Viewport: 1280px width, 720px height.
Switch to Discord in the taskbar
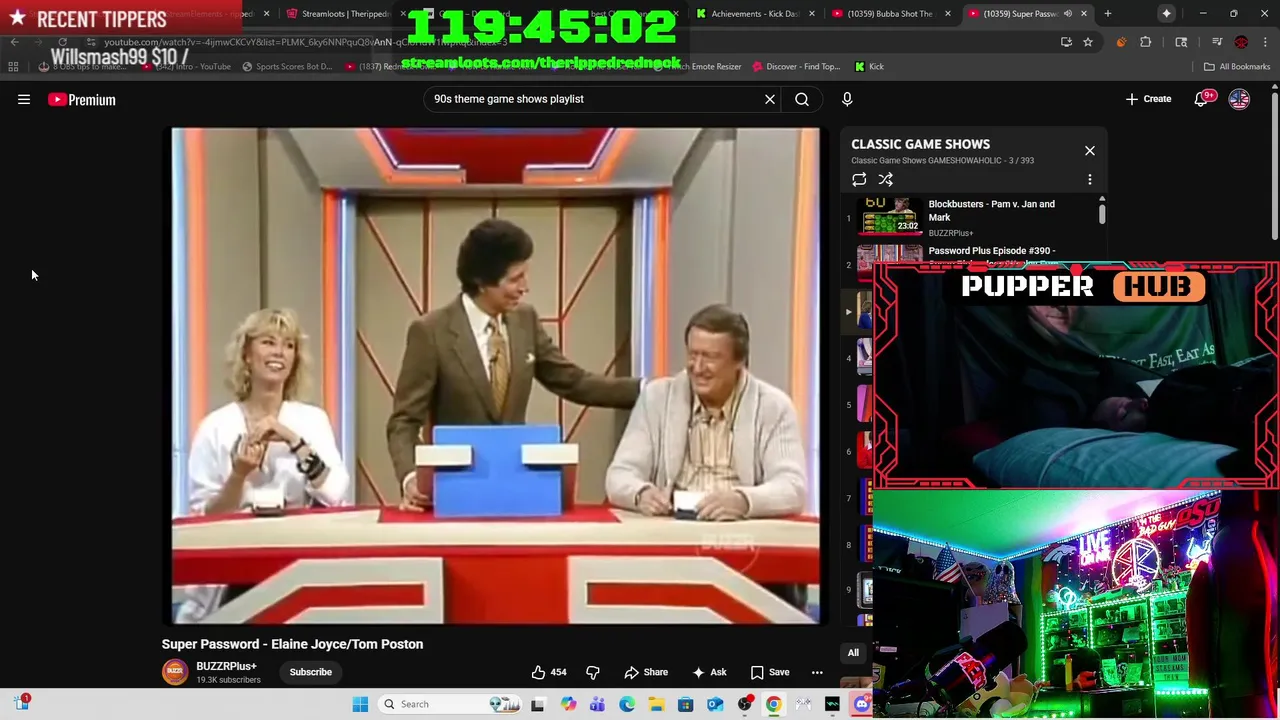tap(861, 704)
